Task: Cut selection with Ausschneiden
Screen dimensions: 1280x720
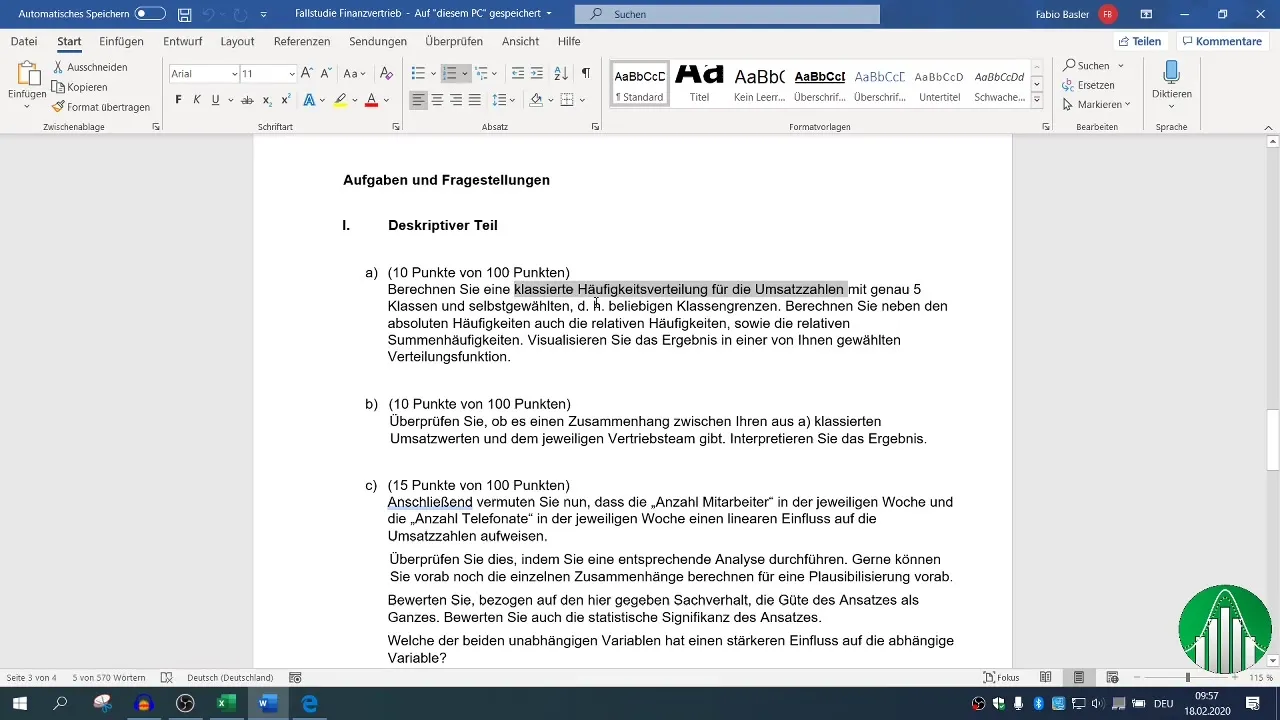Action: 90,67
